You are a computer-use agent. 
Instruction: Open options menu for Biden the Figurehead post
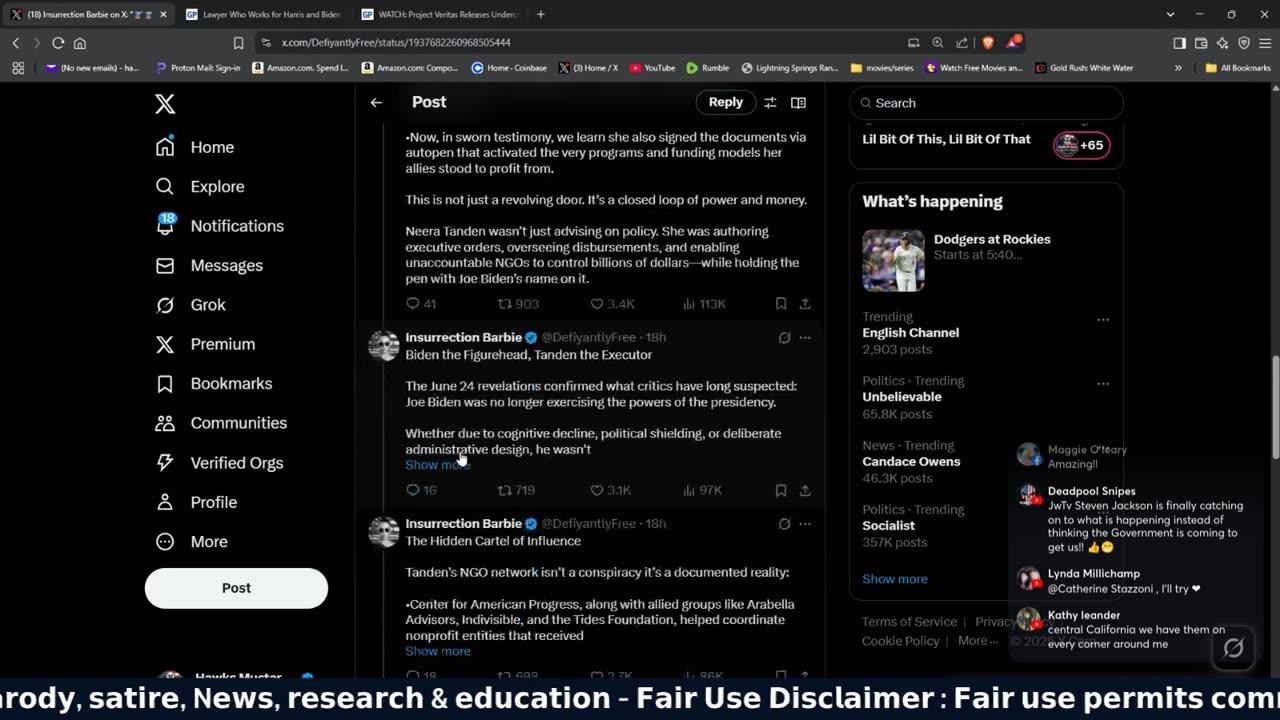(805, 338)
